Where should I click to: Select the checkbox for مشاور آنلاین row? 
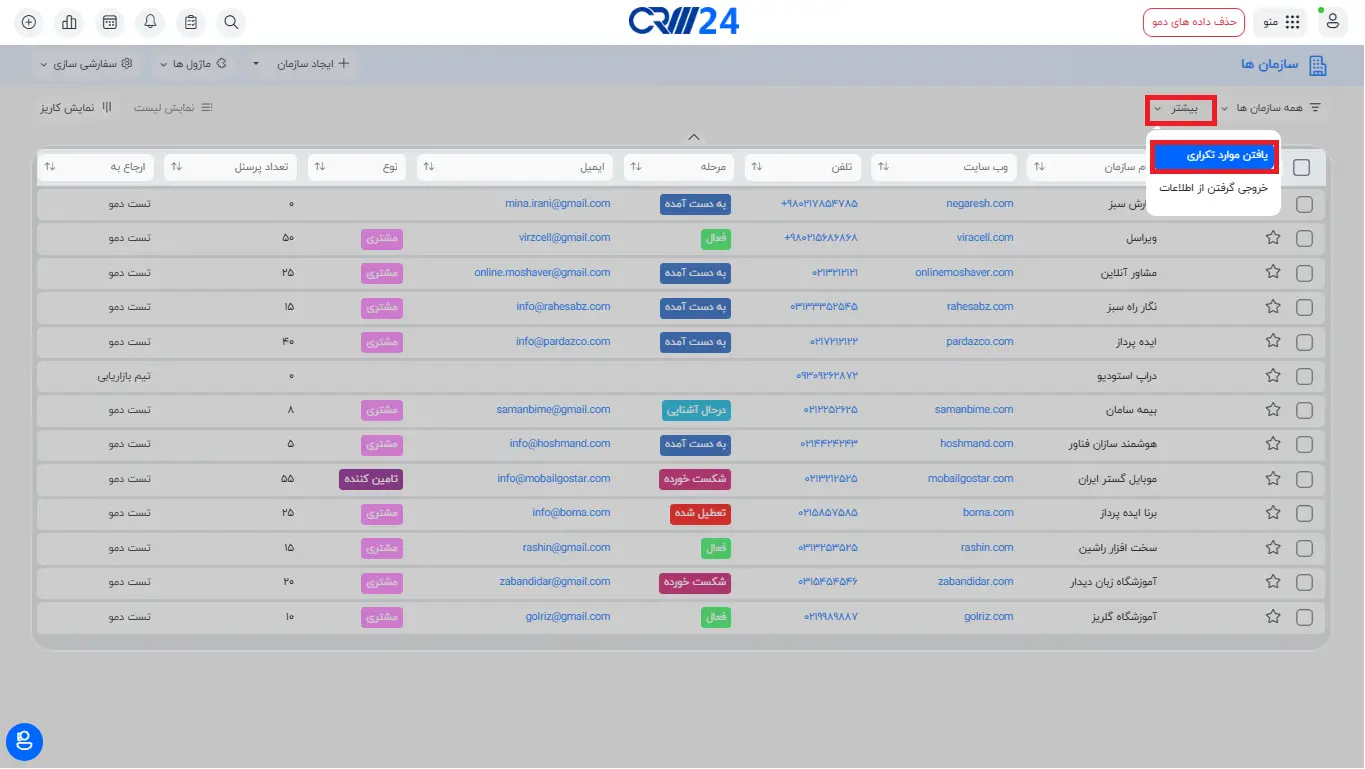tap(1304, 272)
